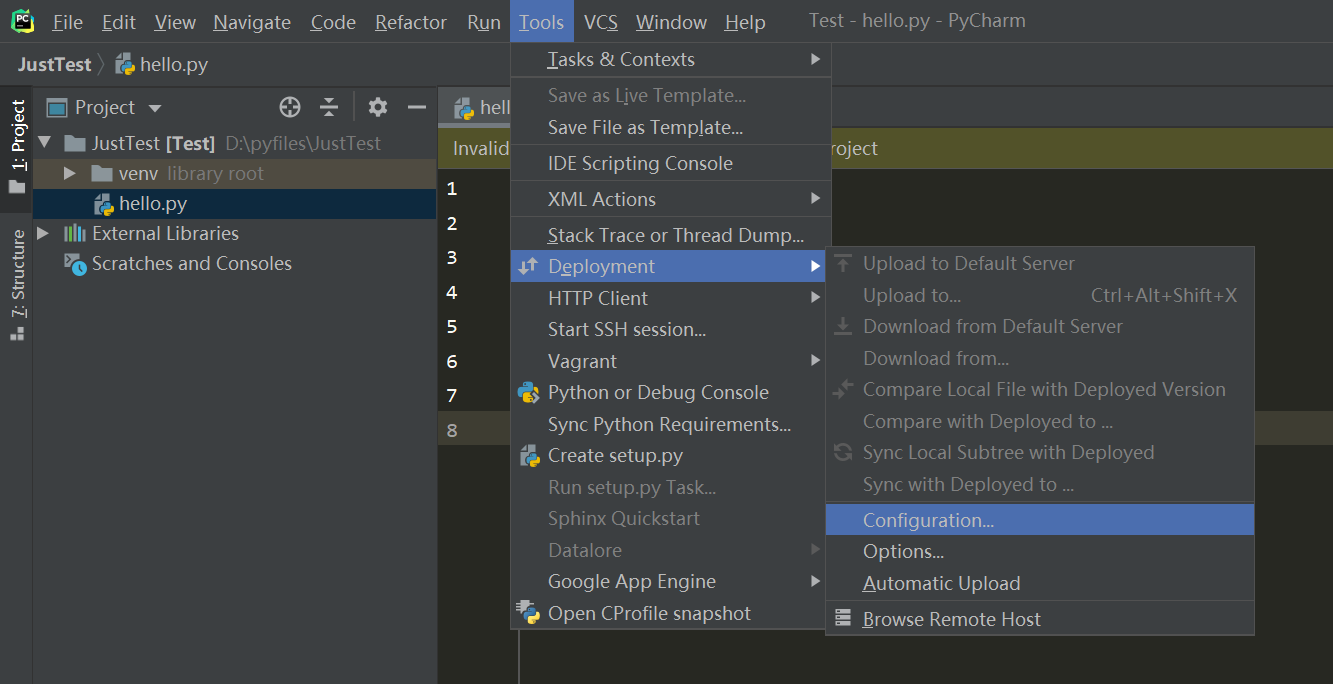Click the JustTest project folder icon
The width and height of the screenshot is (1333, 684).
tap(75, 143)
